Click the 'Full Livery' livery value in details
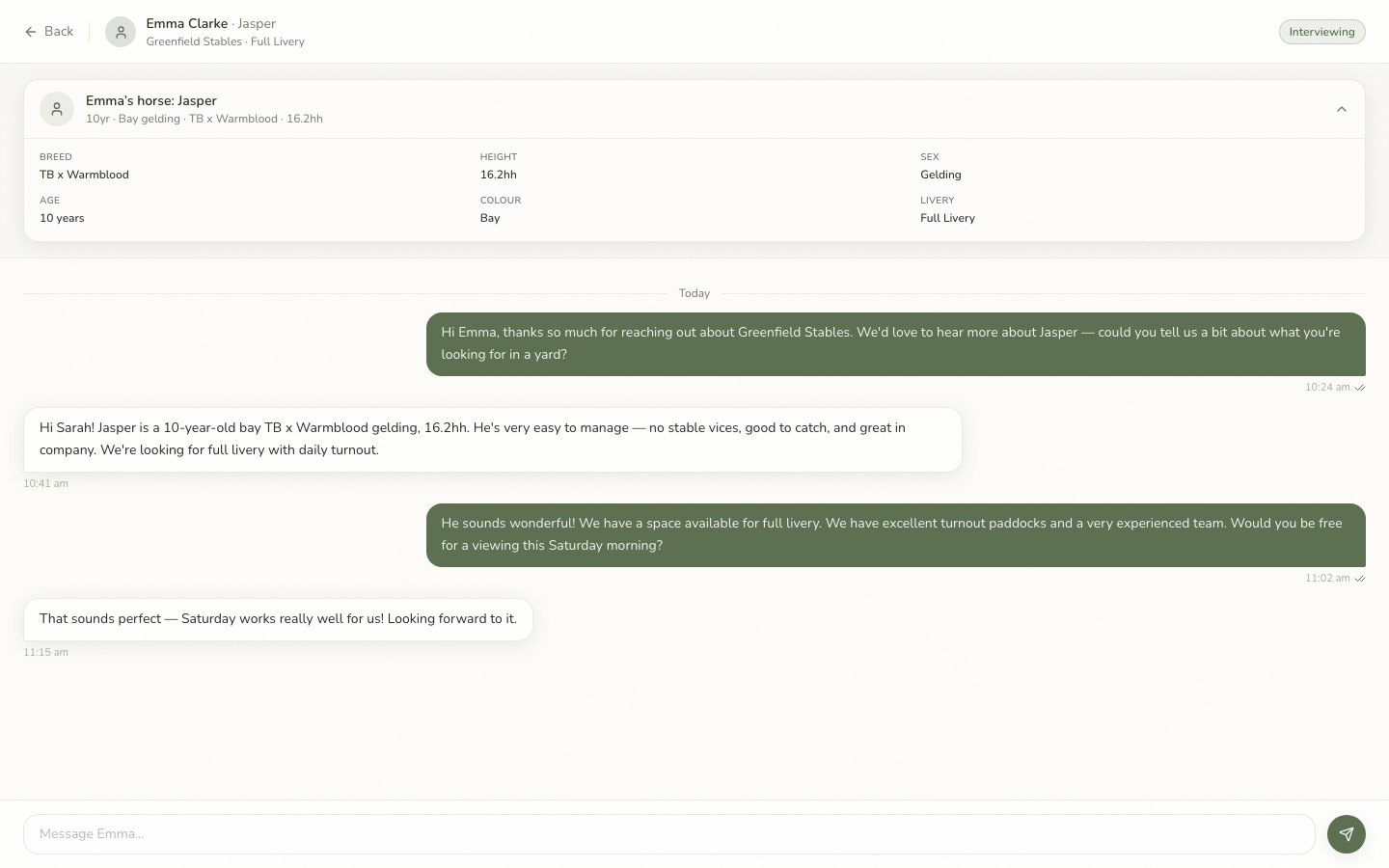Screen dimensions: 1389x868 pos(947,218)
